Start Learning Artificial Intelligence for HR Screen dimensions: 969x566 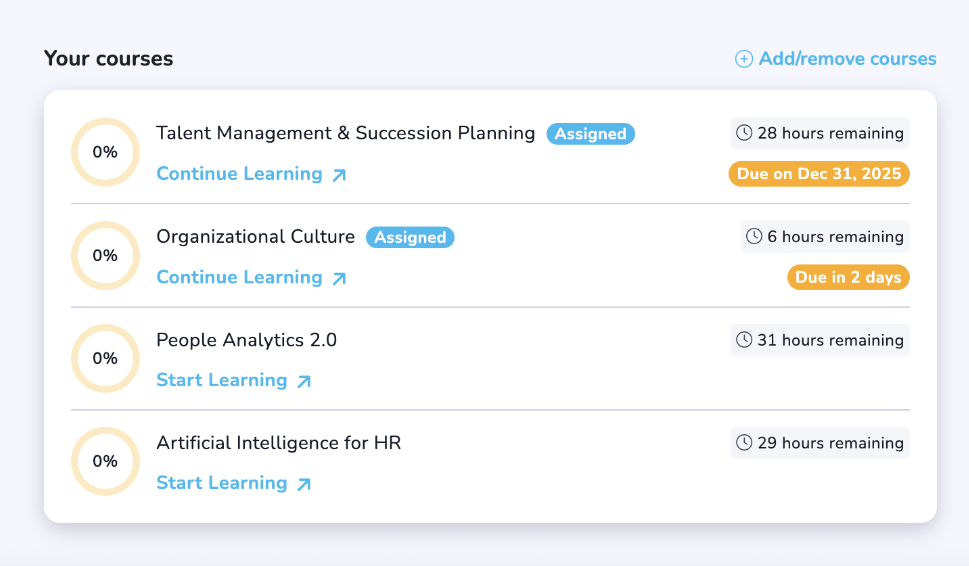tap(221, 483)
